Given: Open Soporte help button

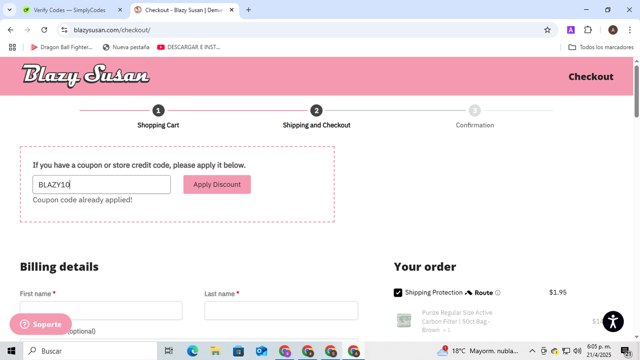Looking at the screenshot, I should 40,324.
